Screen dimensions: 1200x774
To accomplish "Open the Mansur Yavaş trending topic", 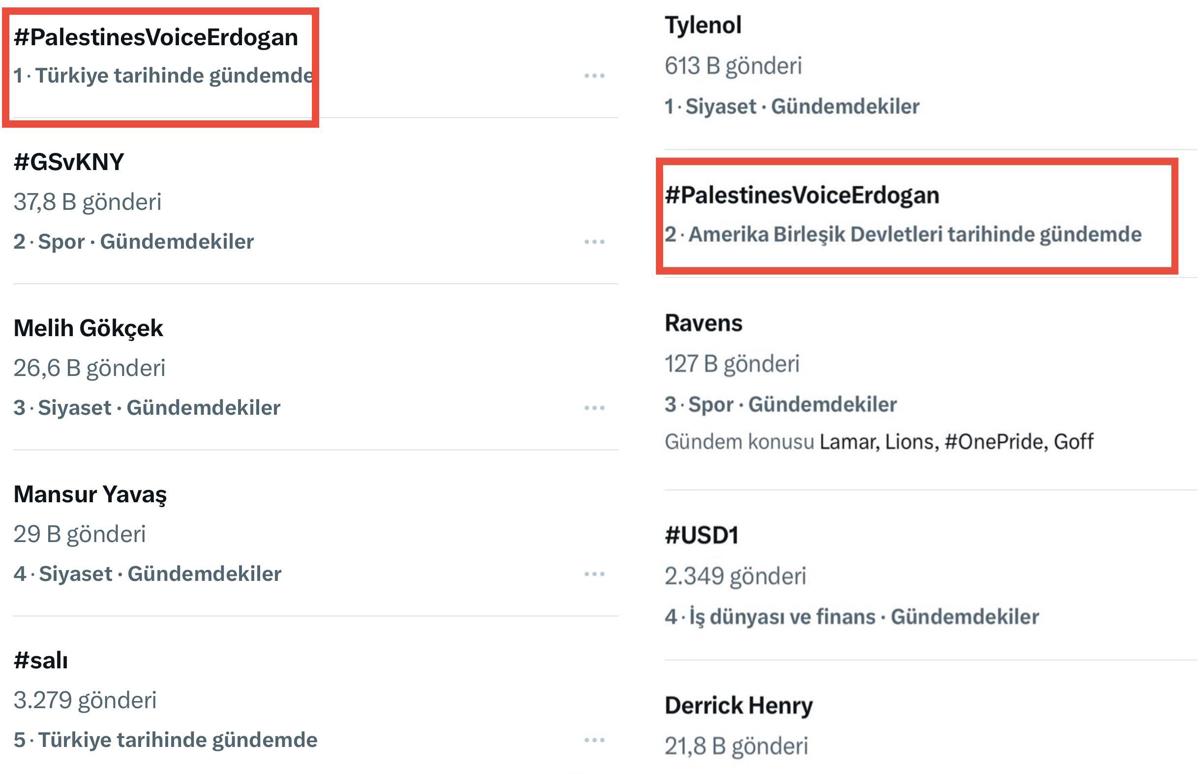I will click(90, 494).
